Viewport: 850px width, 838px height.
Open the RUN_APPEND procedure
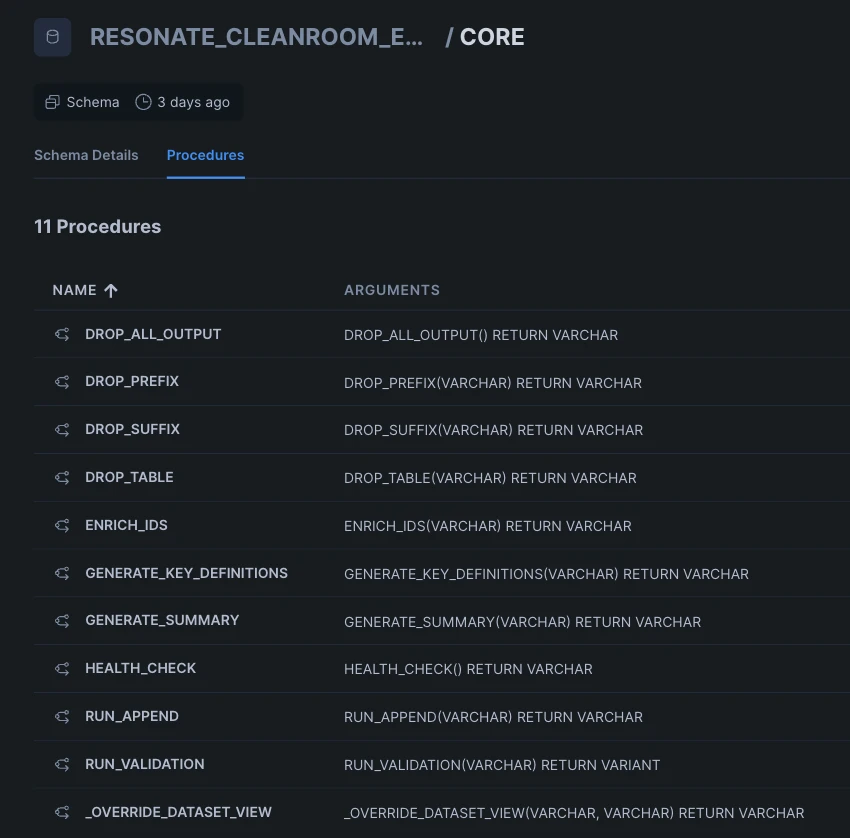(132, 716)
